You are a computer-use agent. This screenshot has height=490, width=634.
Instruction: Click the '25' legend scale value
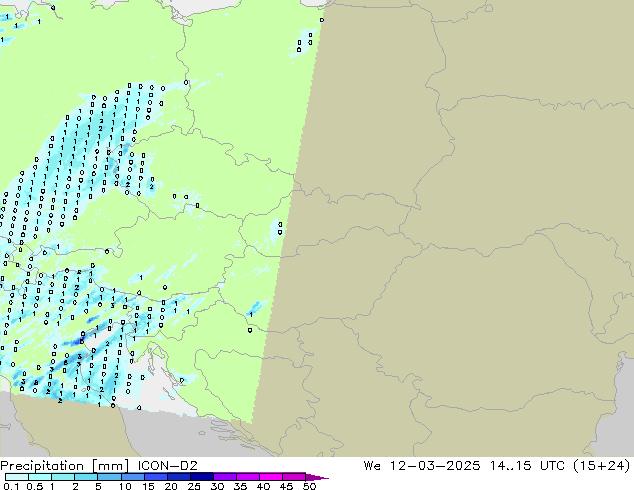194,486
